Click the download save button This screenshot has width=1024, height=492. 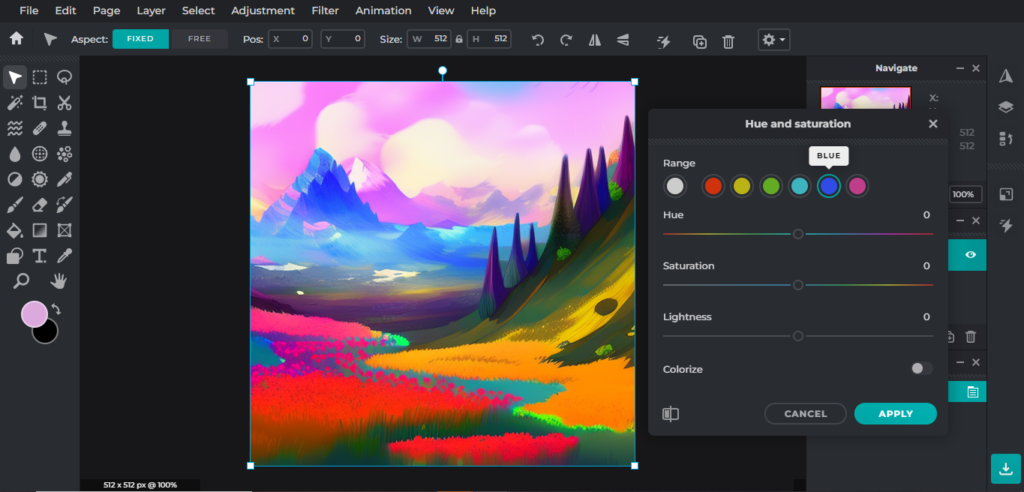tap(1006, 468)
